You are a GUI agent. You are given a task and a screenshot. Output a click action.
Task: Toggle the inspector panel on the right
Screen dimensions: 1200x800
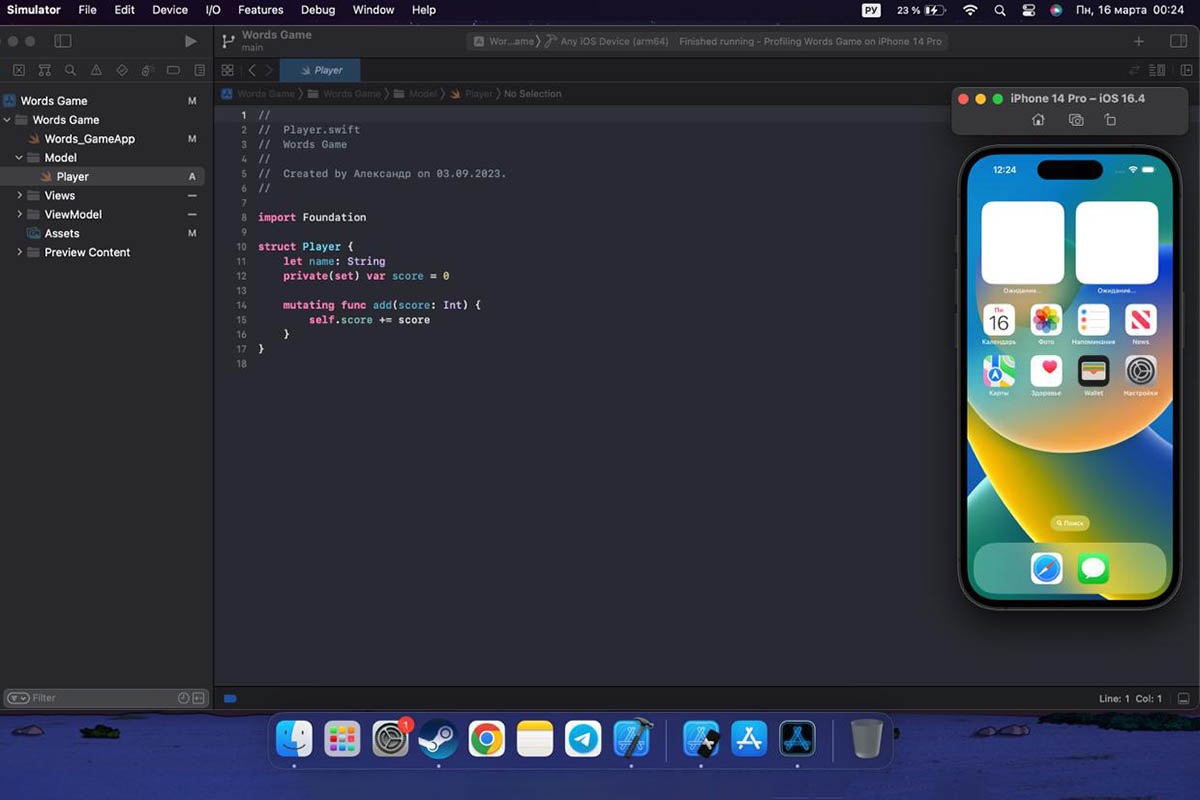point(1178,41)
